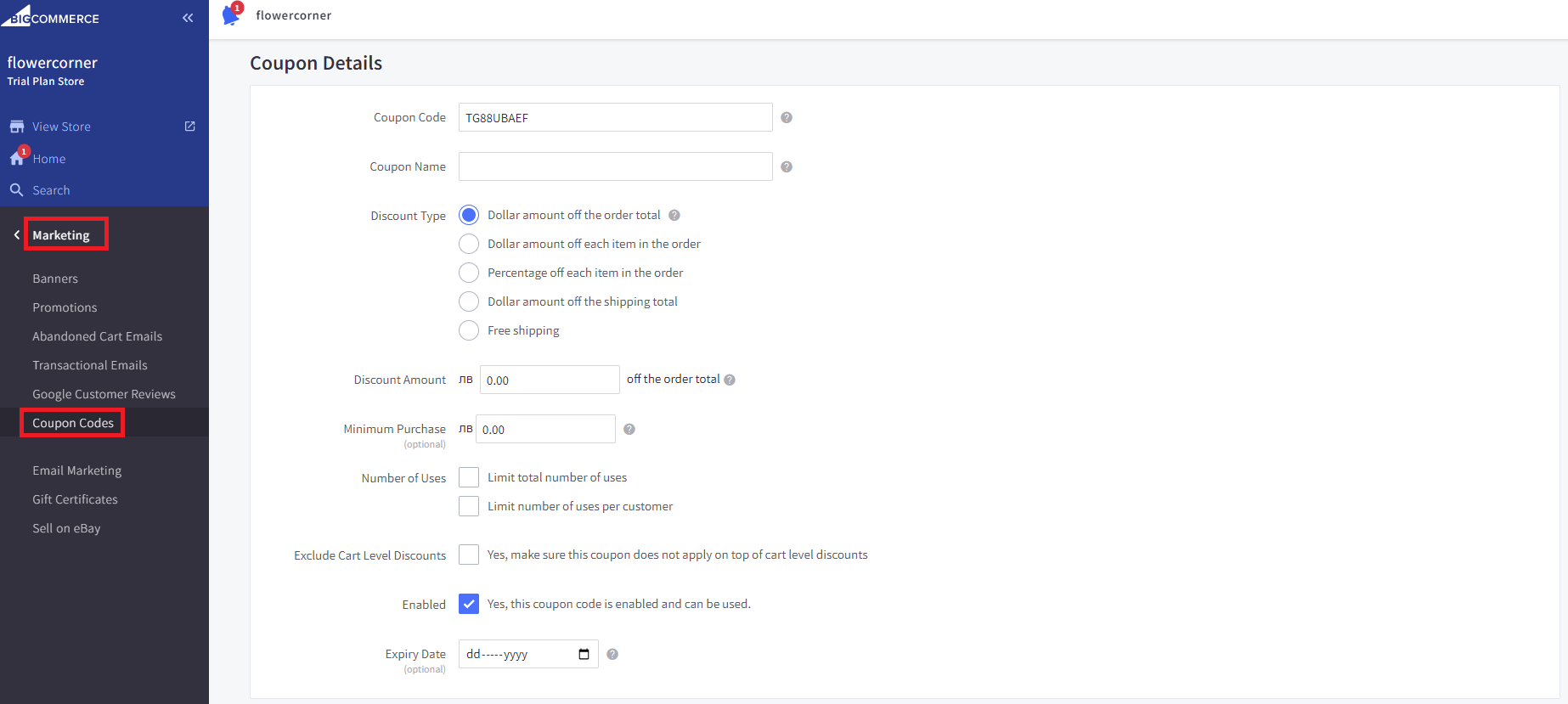
Task: Focus the Discount Amount field
Action: point(550,380)
